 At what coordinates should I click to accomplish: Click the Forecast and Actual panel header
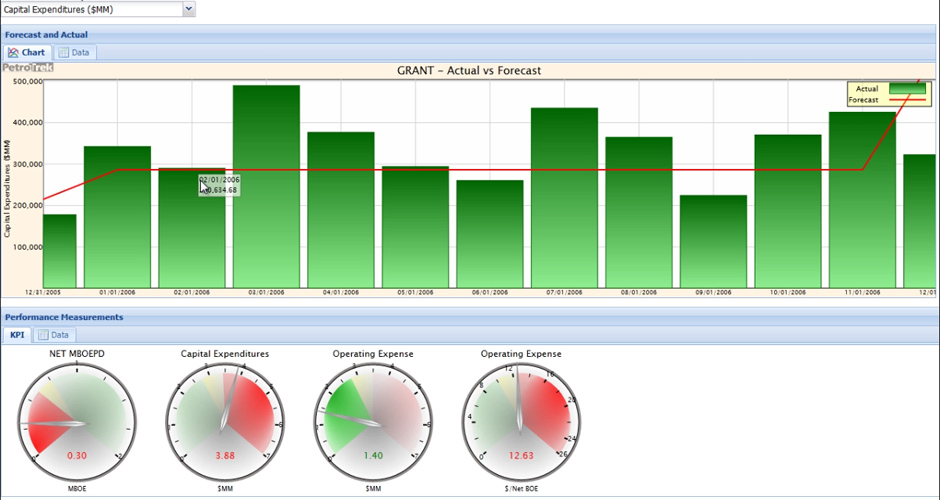(46, 34)
